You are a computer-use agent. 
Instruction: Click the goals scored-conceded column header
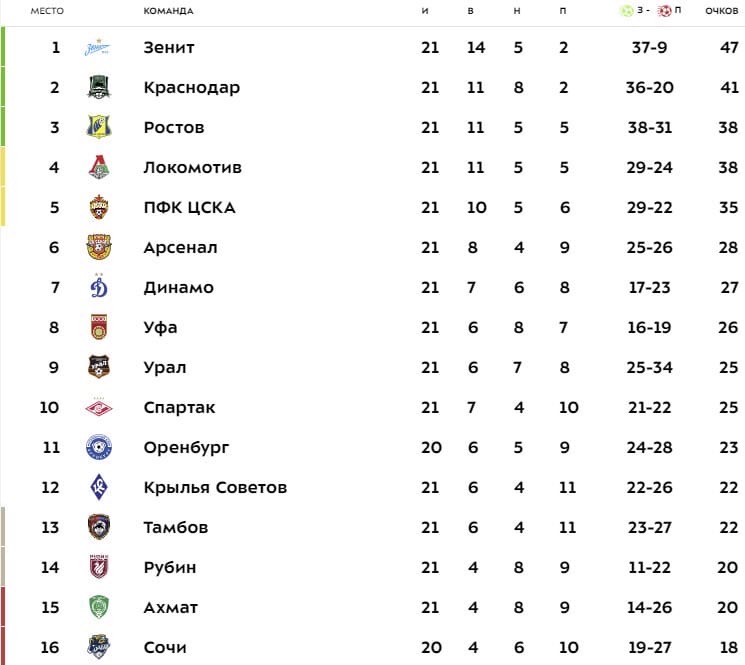coord(650,10)
